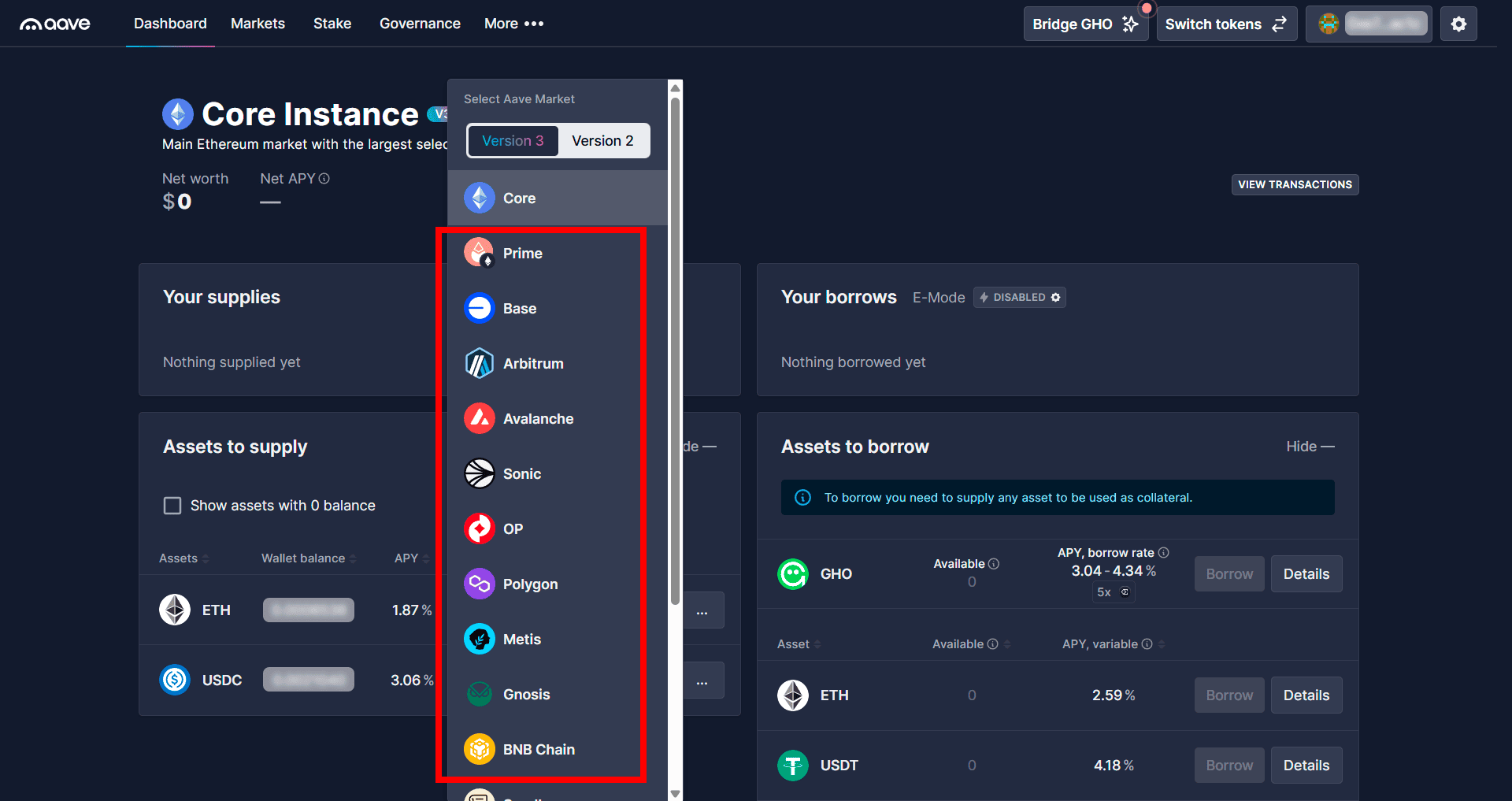
Task: Click Details button for ETH
Action: click(x=1306, y=695)
